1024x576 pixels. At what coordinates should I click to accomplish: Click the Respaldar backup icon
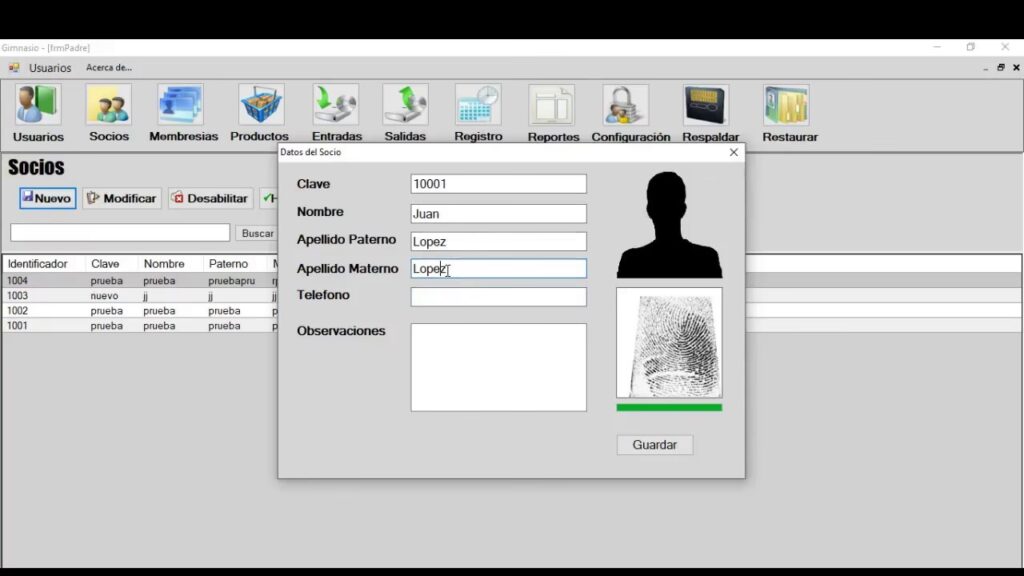[x=707, y=106]
